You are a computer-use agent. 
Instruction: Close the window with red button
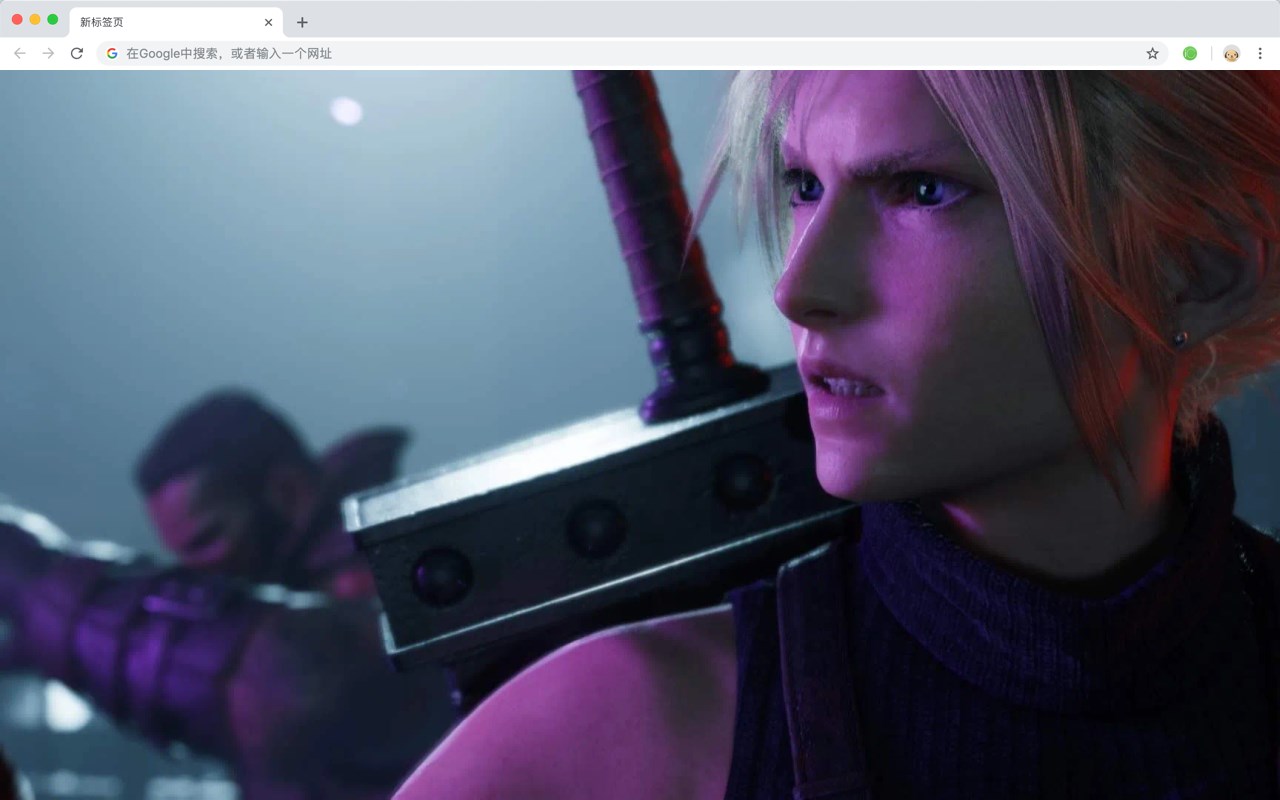point(17,20)
